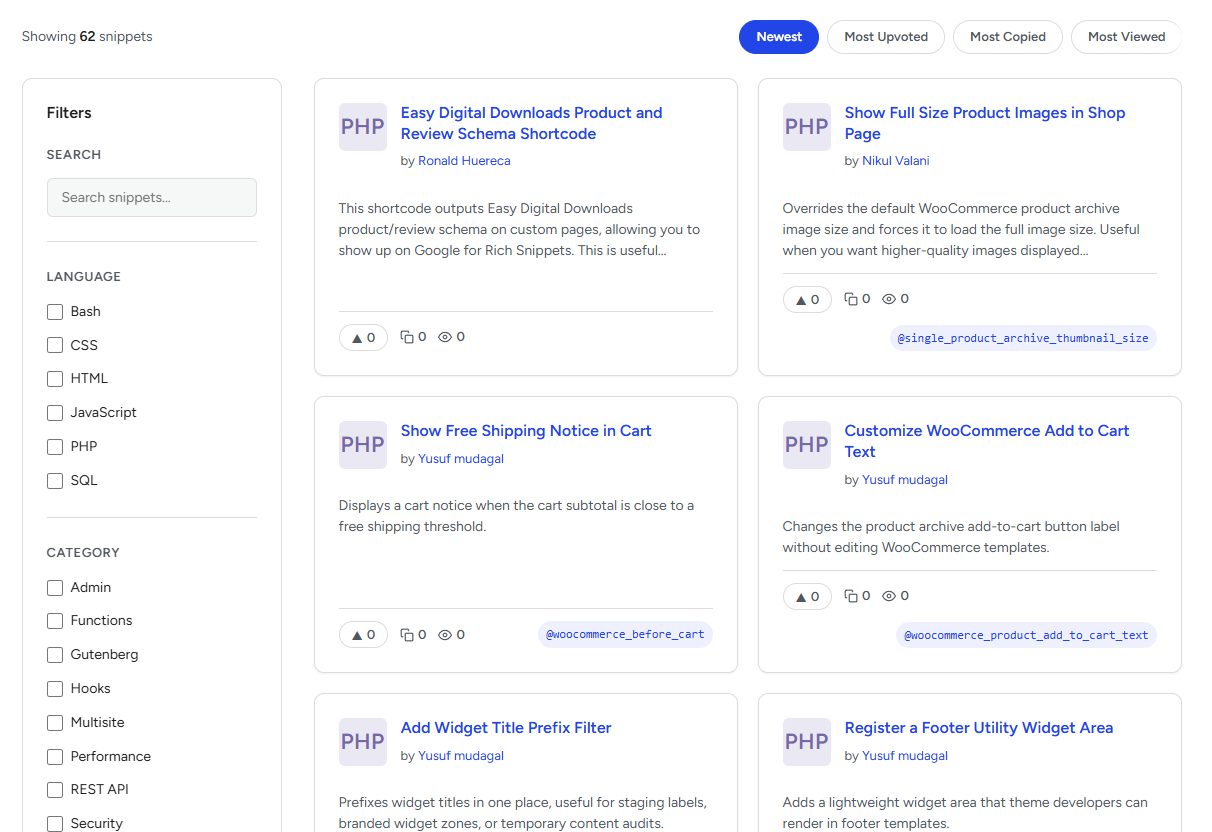Open Yusuf mudagal link on Footer Utility Widget card
This screenshot has width=1212, height=832.
tap(905, 756)
